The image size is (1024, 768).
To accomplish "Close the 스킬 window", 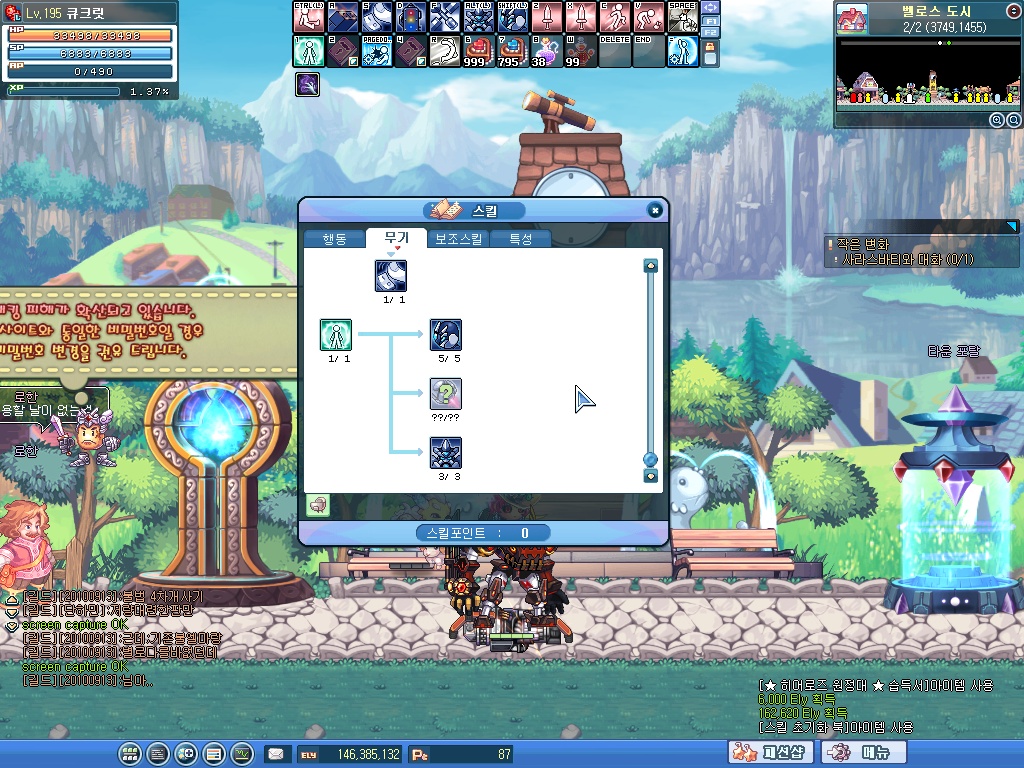I will pyautogui.click(x=655, y=210).
